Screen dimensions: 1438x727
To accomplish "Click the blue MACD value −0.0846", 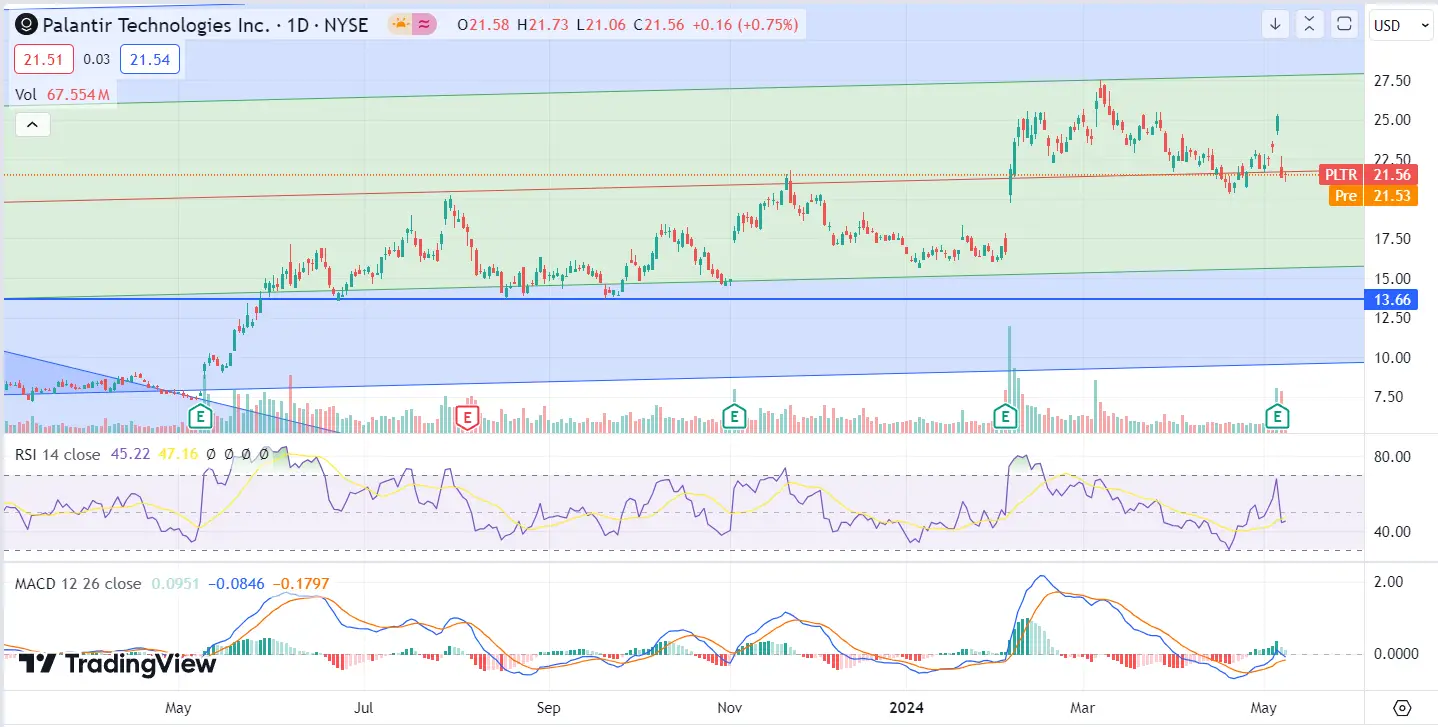I will (x=236, y=583).
